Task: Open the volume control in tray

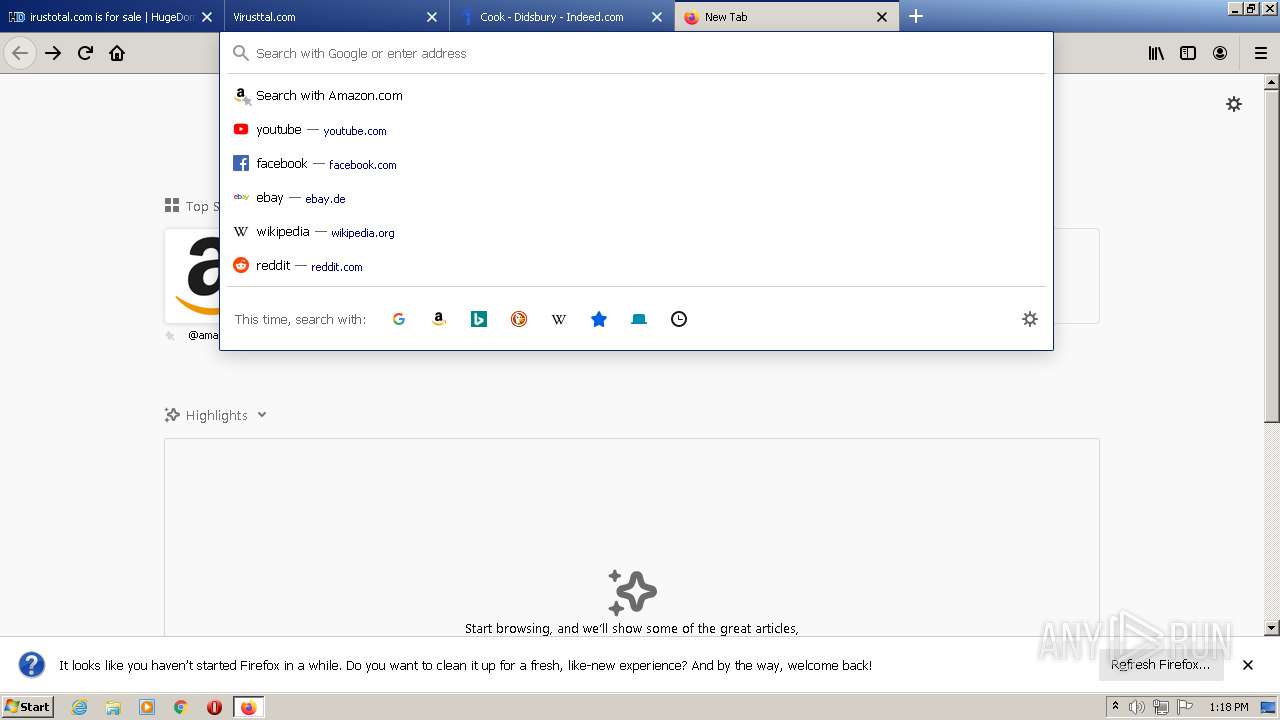Action: (x=1136, y=707)
